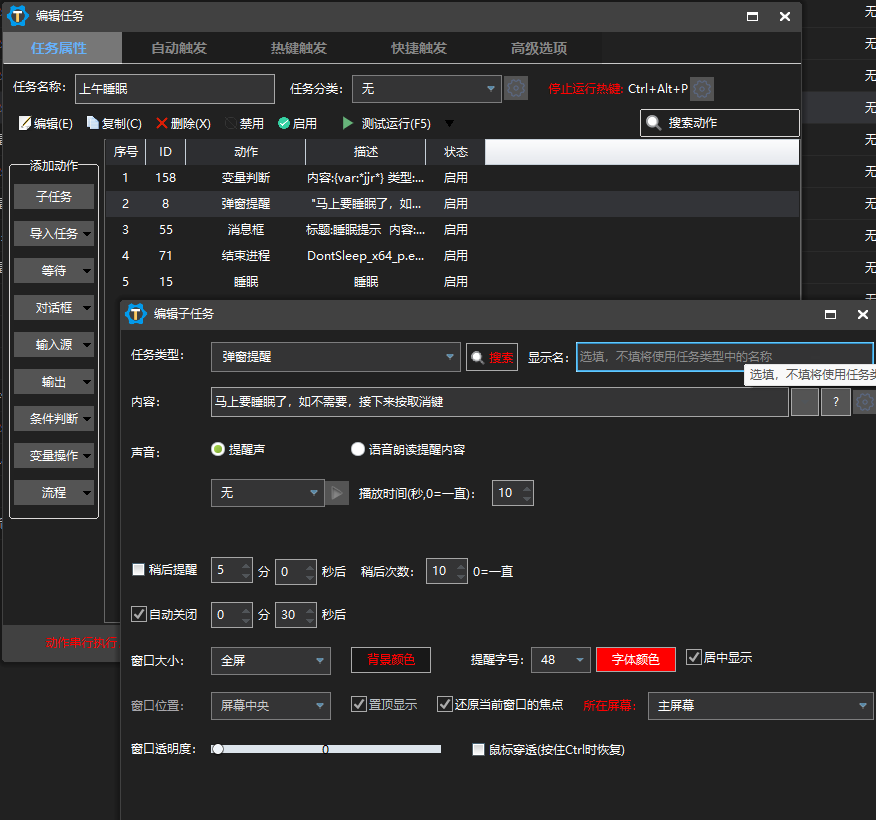
Task: Click the 复制(C) copy icon
Action: [x=93, y=123]
